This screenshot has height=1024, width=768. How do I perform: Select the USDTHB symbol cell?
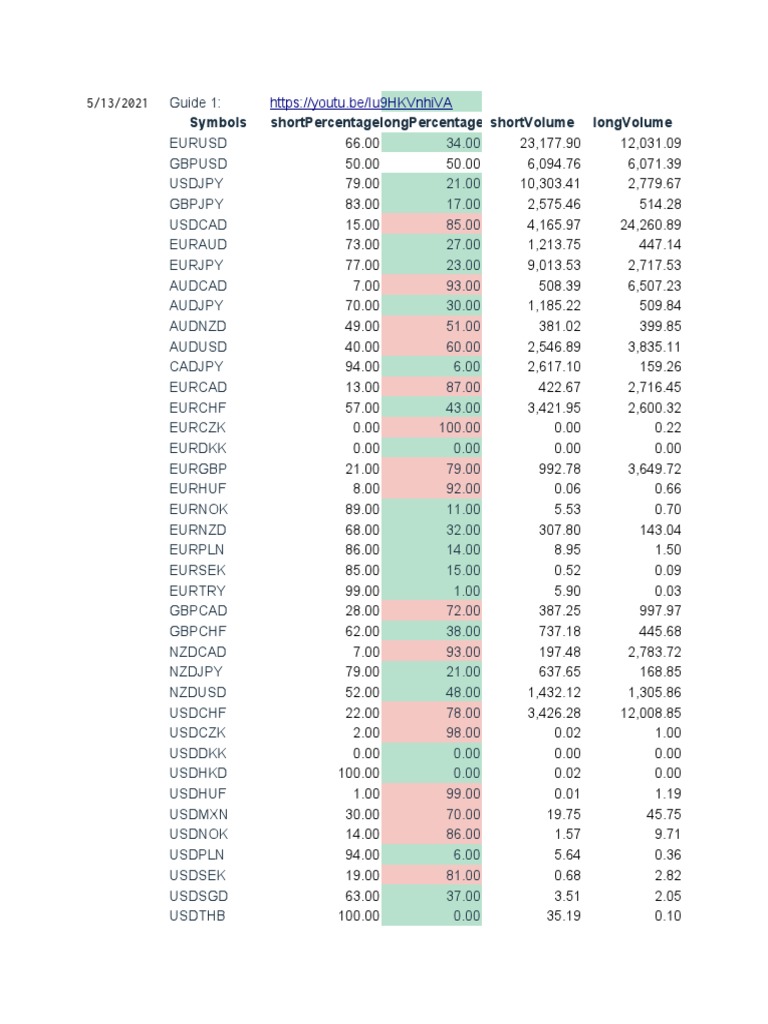click(197, 916)
